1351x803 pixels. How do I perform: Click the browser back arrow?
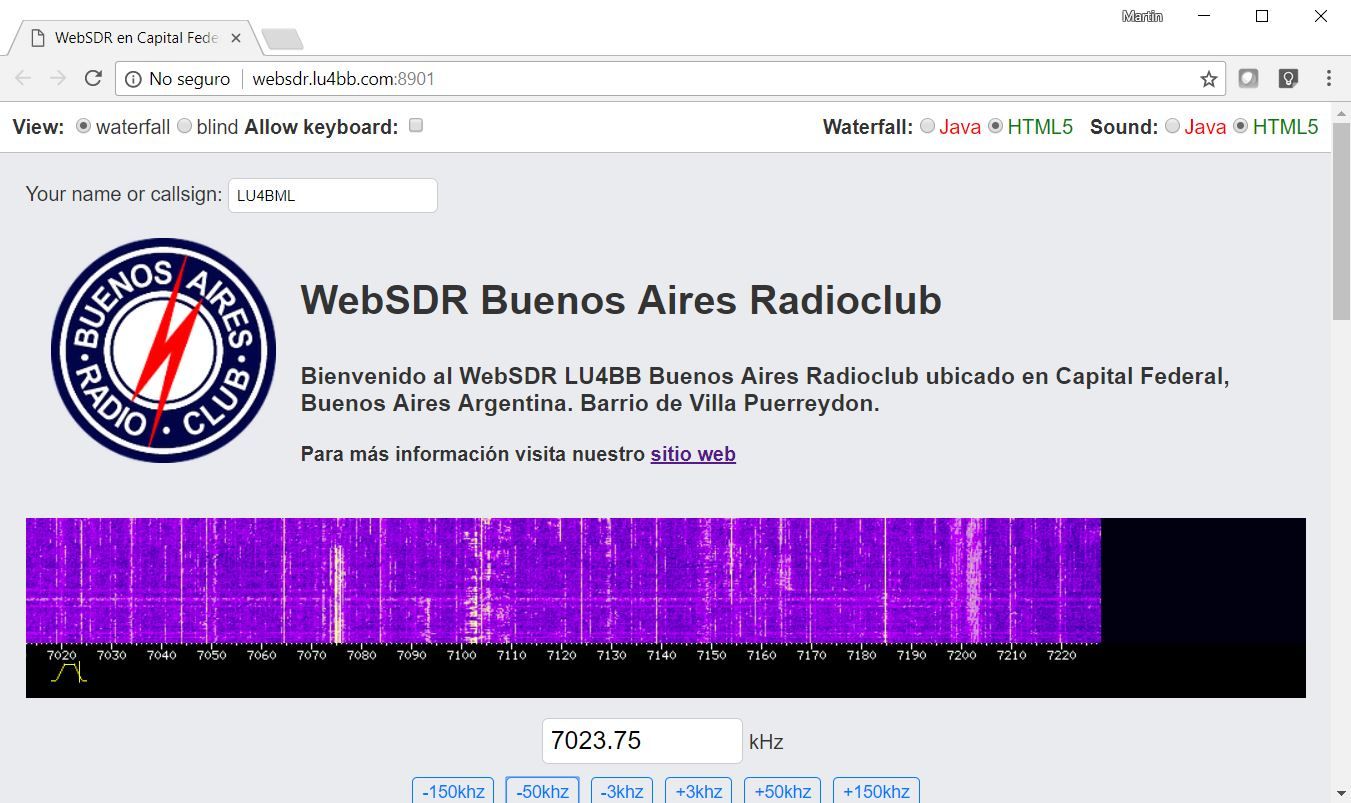(x=24, y=79)
